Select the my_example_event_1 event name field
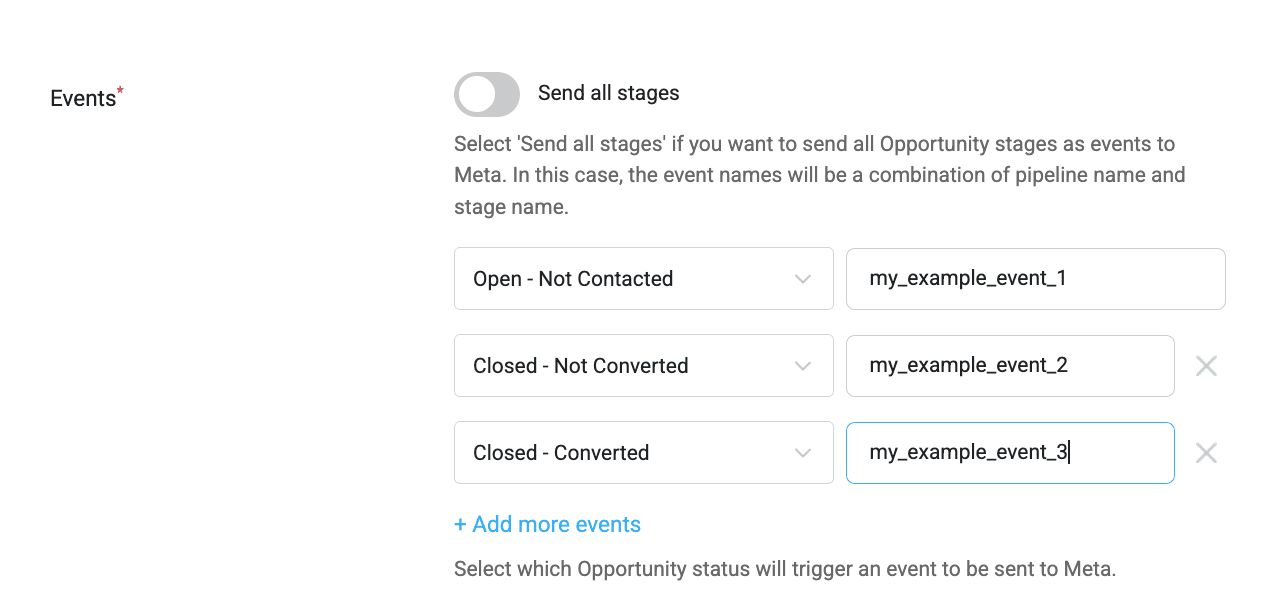The width and height of the screenshot is (1280, 616). 1035,279
